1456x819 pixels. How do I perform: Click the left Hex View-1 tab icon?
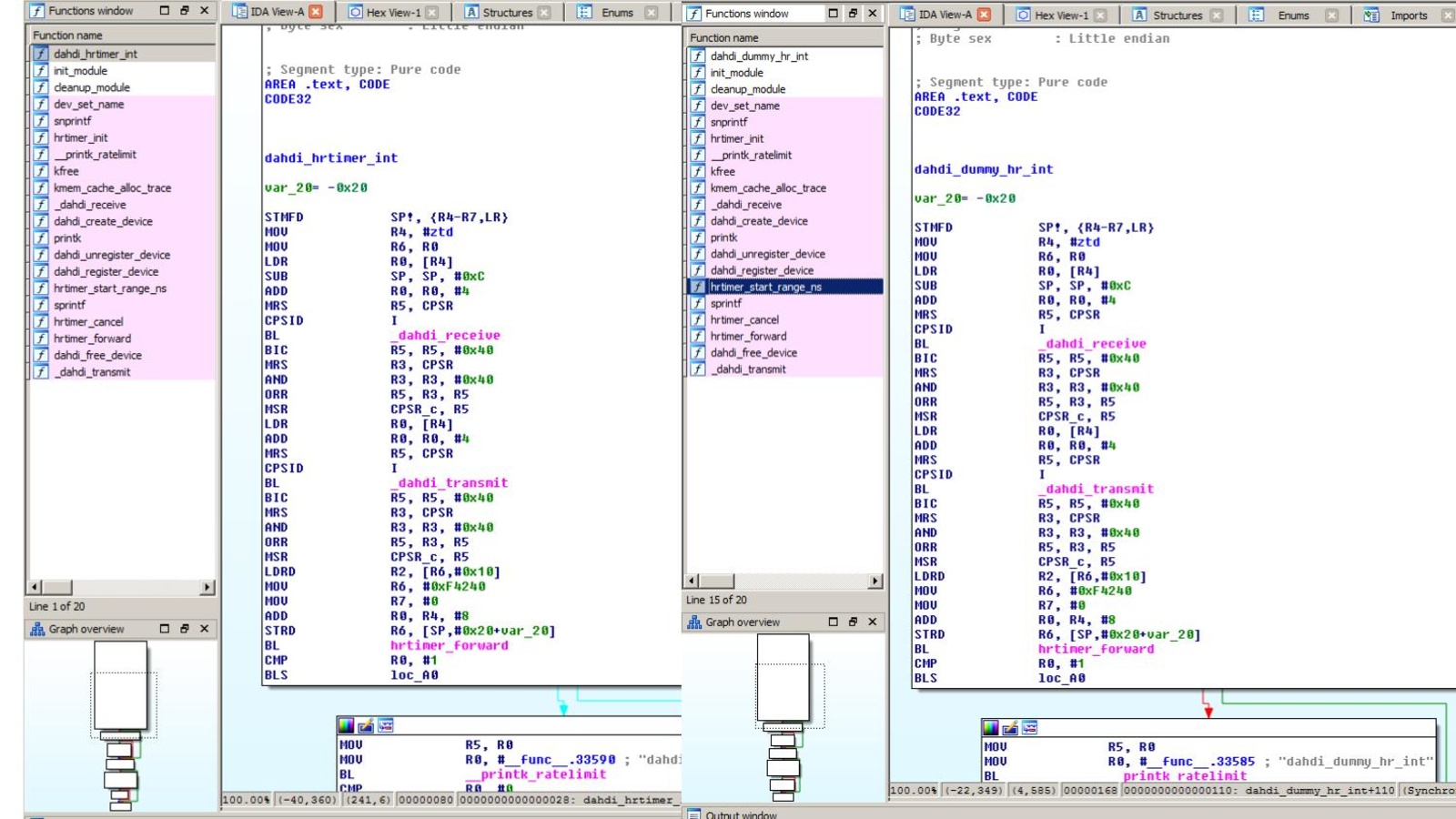tap(356, 13)
